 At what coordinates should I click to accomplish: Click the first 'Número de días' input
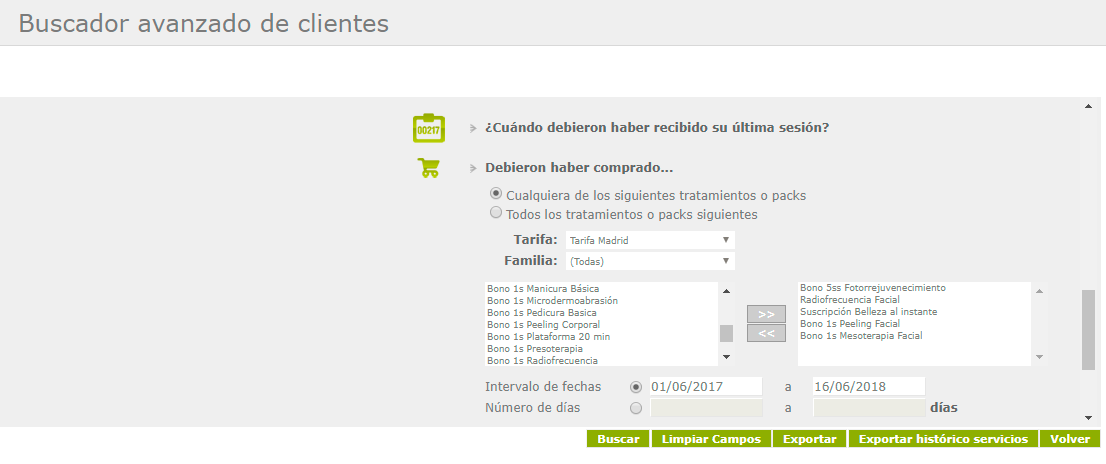point(706,408)
